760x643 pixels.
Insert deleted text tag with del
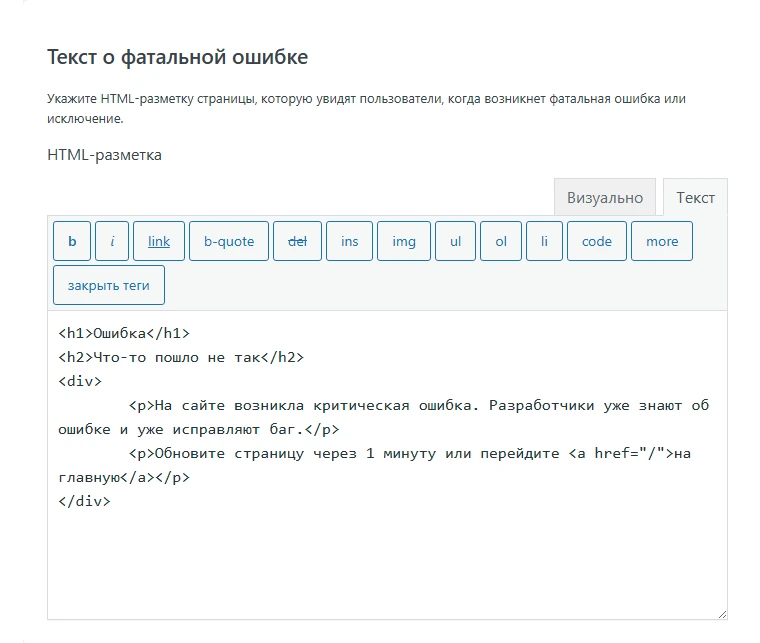[297, 241]
